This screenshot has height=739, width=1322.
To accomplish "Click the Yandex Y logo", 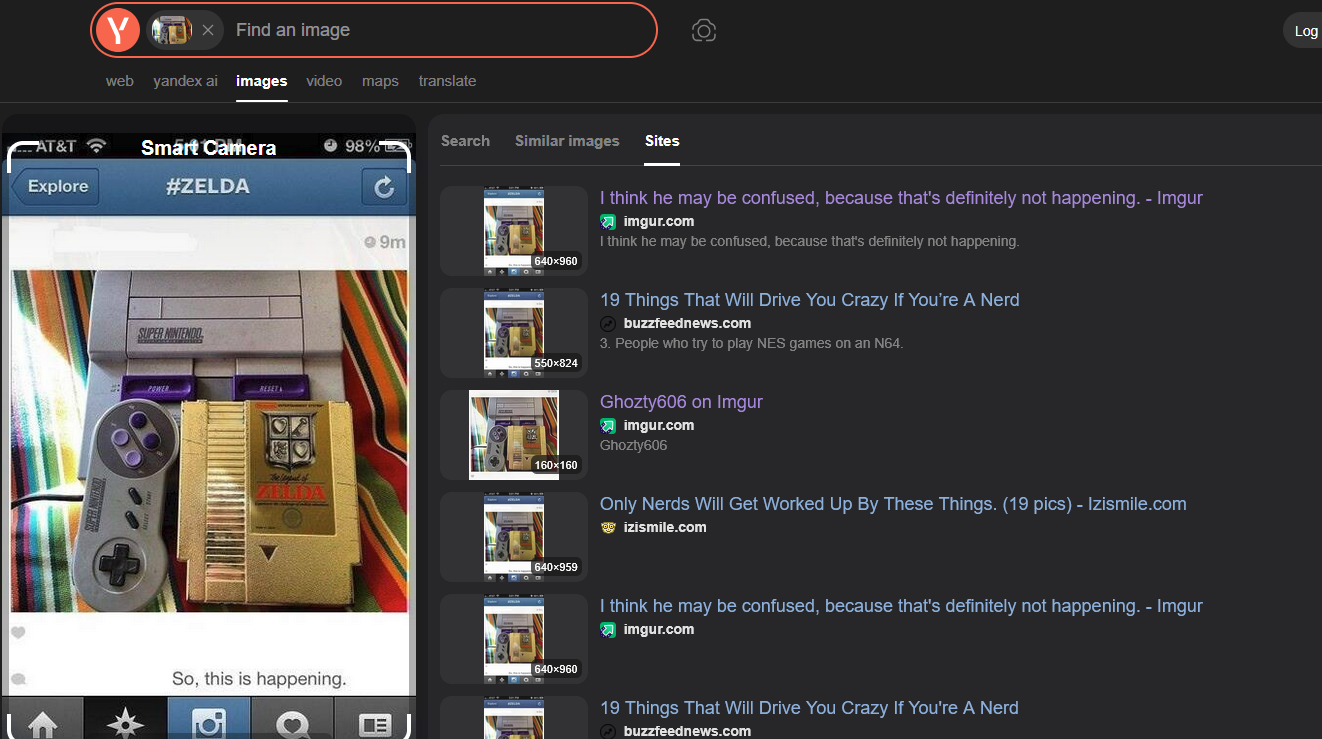I will [x=118, y=30].
